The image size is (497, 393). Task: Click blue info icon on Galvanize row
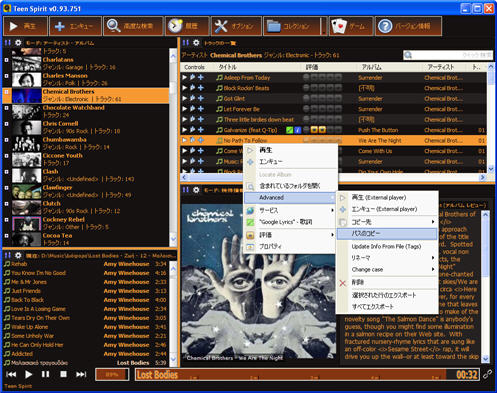(297, 130)
